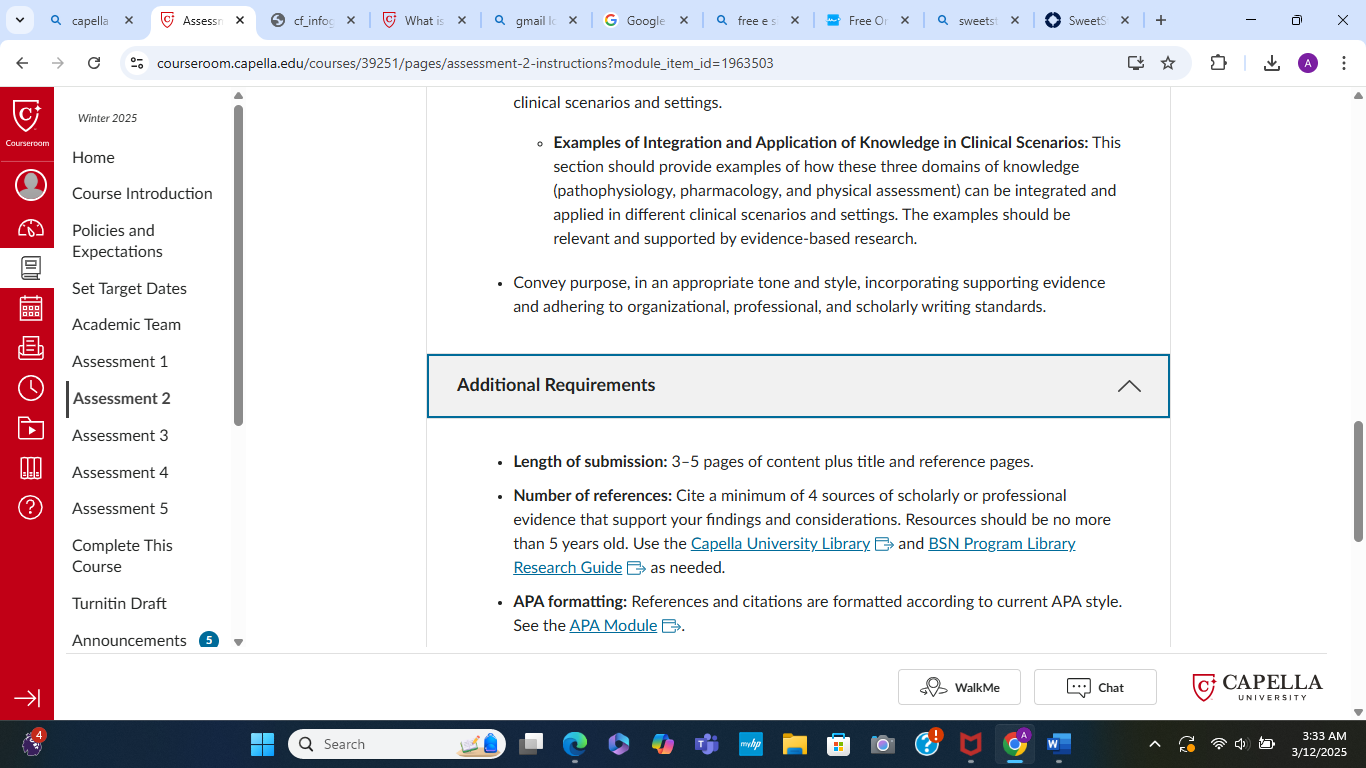Viewport: 1366px width, 768px height.
Task: Switch to the Google browser tab
Action: pos(645,20)
